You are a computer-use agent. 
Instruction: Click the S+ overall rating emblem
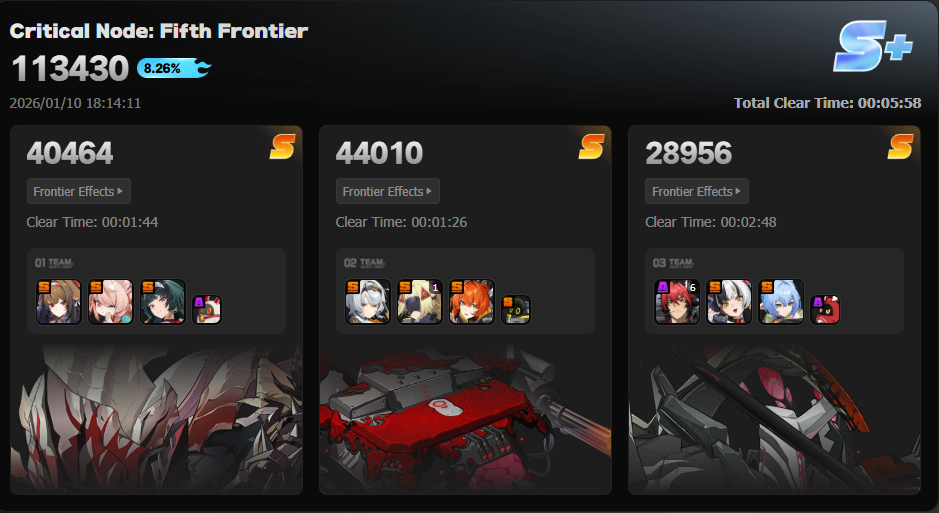coord(873,46)
